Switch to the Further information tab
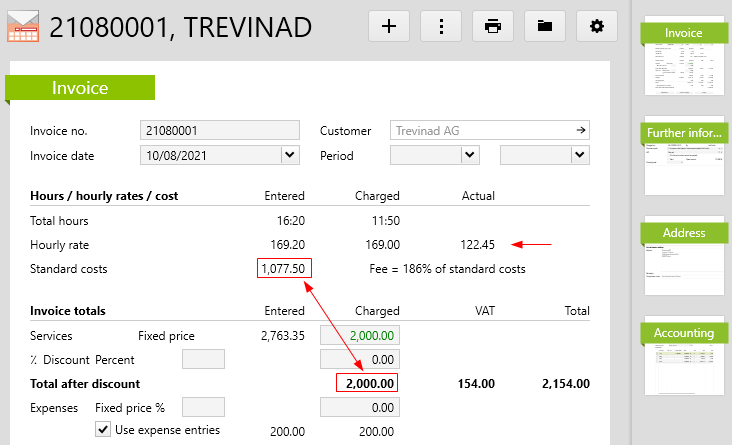The image size is (732, 445). 684,133
